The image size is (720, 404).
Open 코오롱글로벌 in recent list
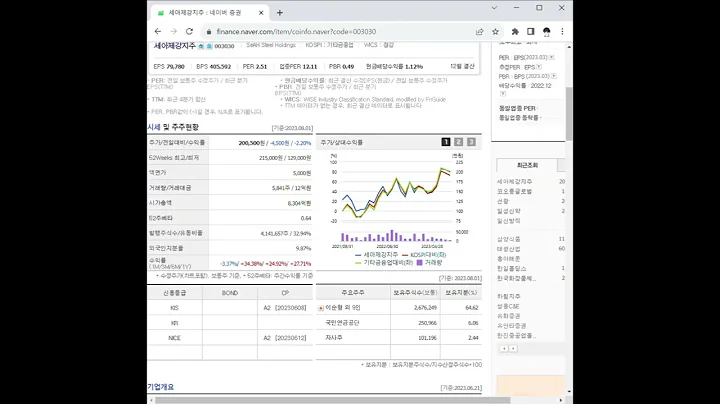pyautogui.click(x=514, y=191)
